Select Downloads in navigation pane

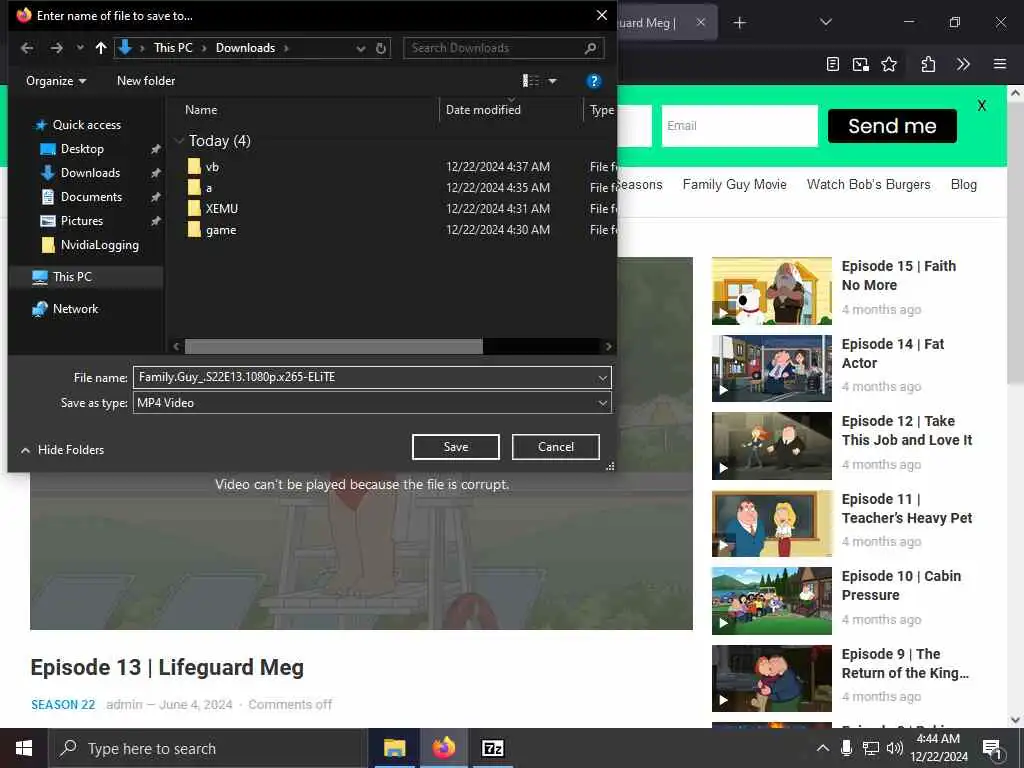[x=90, y=173]
